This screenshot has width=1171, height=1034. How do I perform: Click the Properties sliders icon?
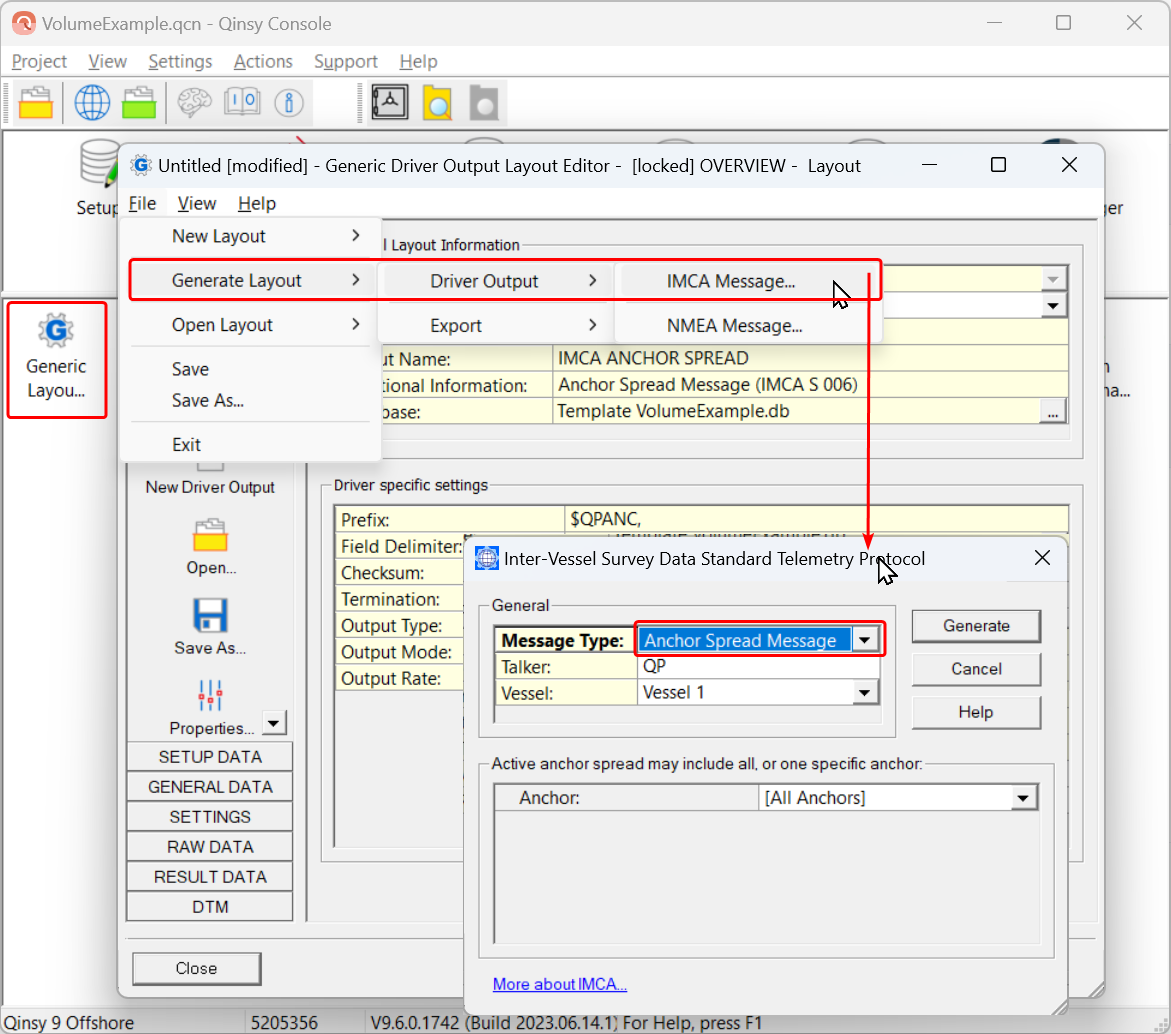click(x=210, y=695)
